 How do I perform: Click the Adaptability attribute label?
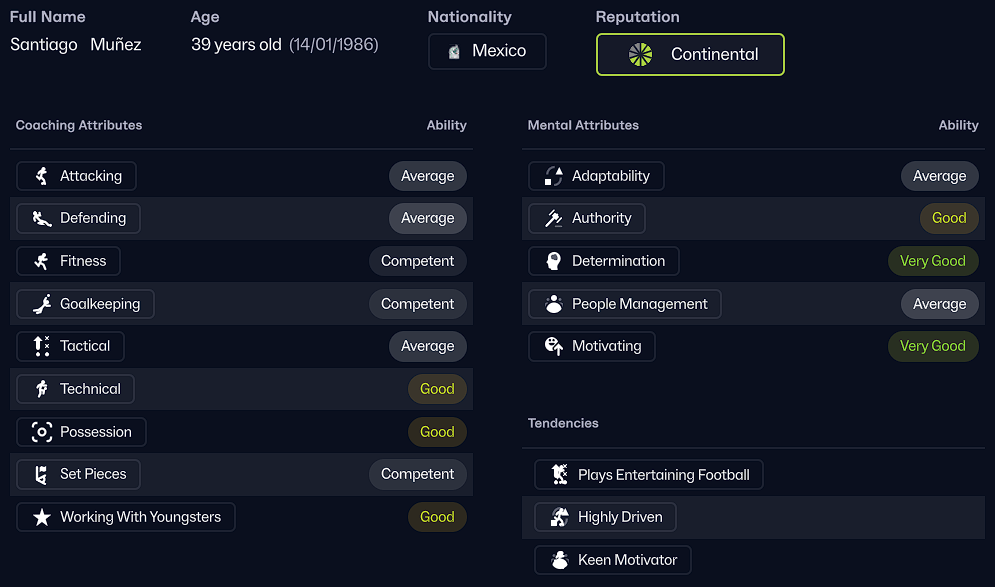pyautogui.click(x=610, y=176)
